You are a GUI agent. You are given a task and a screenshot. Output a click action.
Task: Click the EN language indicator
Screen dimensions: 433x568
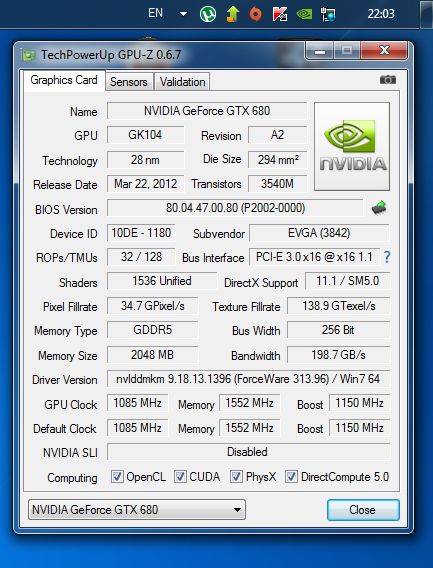click(155, 13)
